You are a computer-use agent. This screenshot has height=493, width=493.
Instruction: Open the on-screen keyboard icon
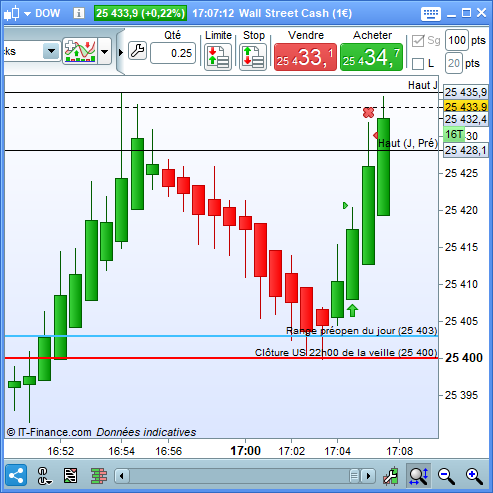431,14
